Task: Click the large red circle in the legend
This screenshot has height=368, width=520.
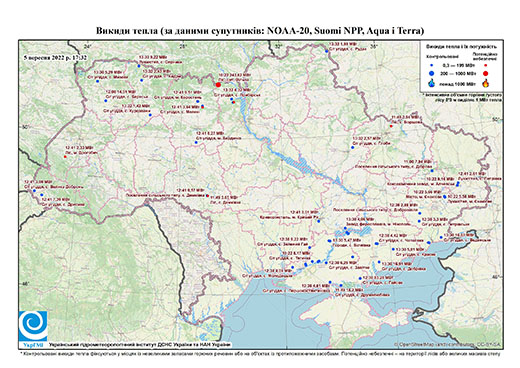Action: (485, 73)
